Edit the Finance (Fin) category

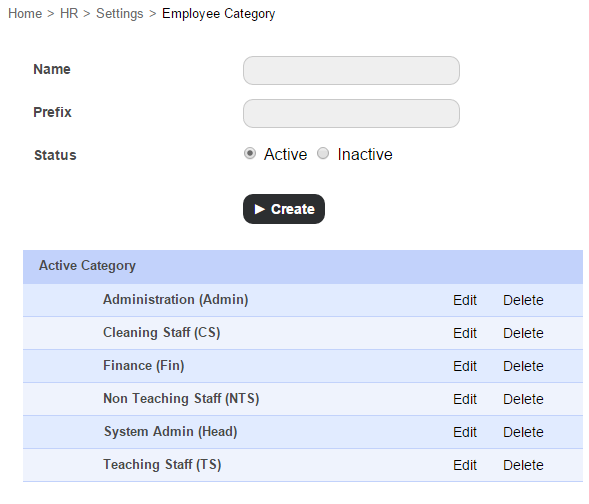[x=465, y=366]
